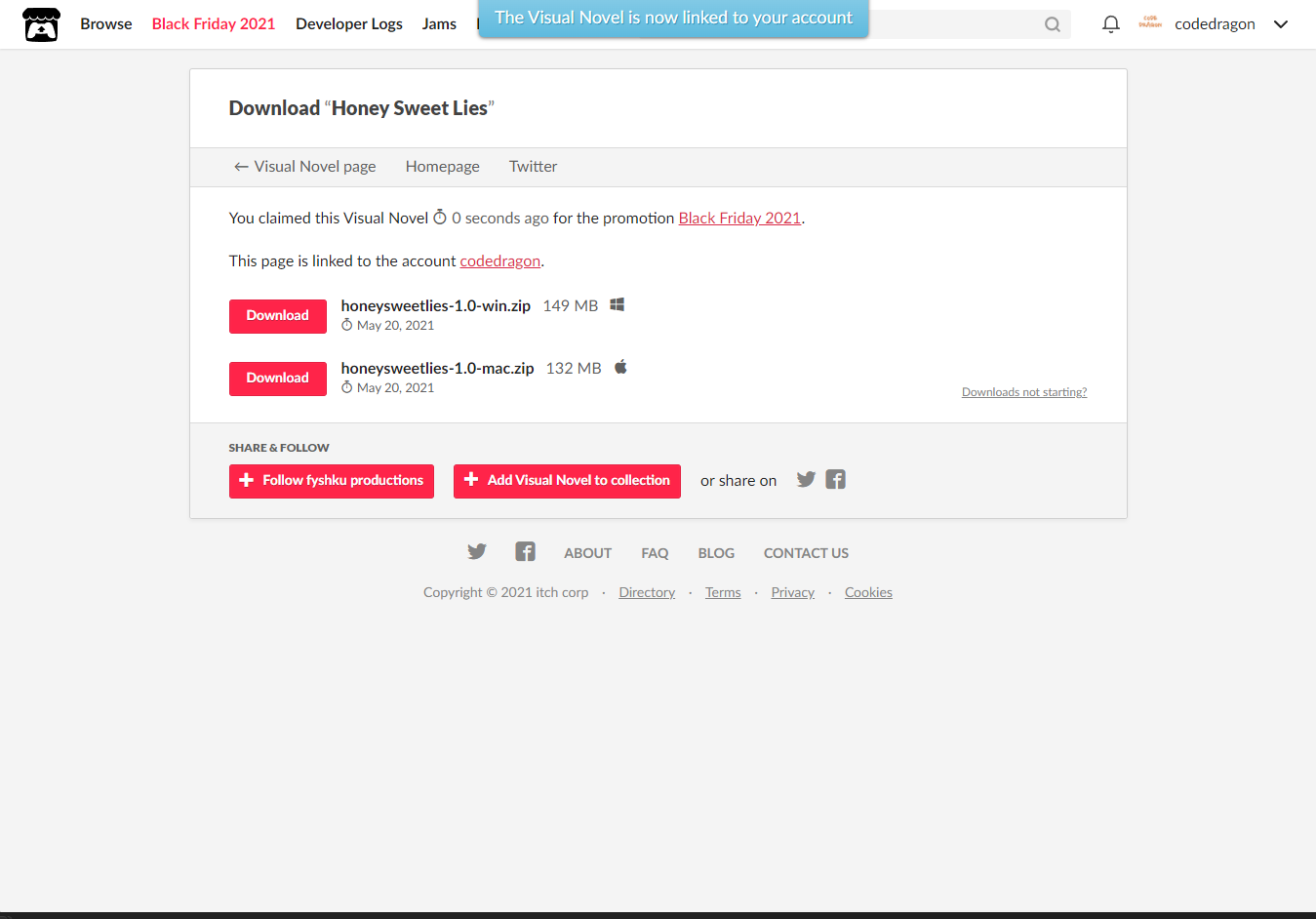Open footer Facebook icon
The image size is (1316, 919).
click(525, 552)
